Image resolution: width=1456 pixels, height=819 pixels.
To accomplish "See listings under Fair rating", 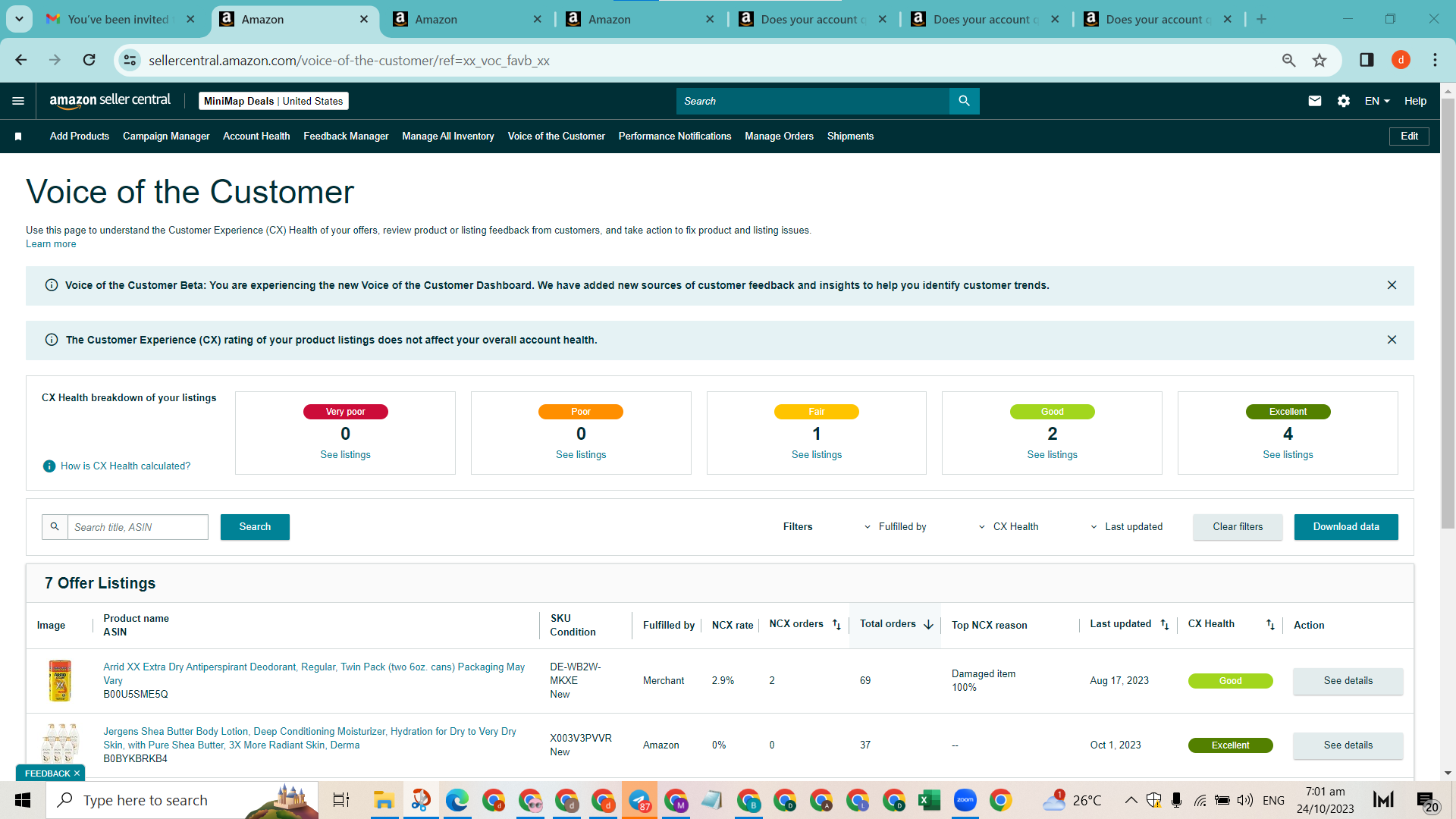I will click(x=817, y=455).
